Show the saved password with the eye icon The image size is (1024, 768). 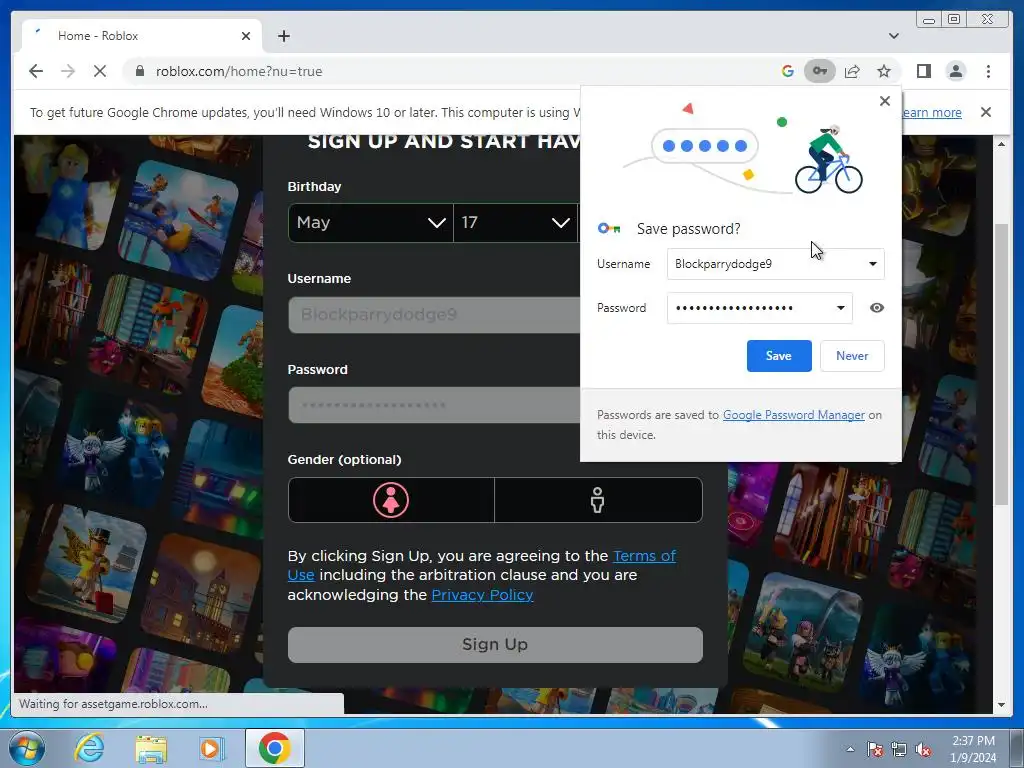click(x=877, y=308)
